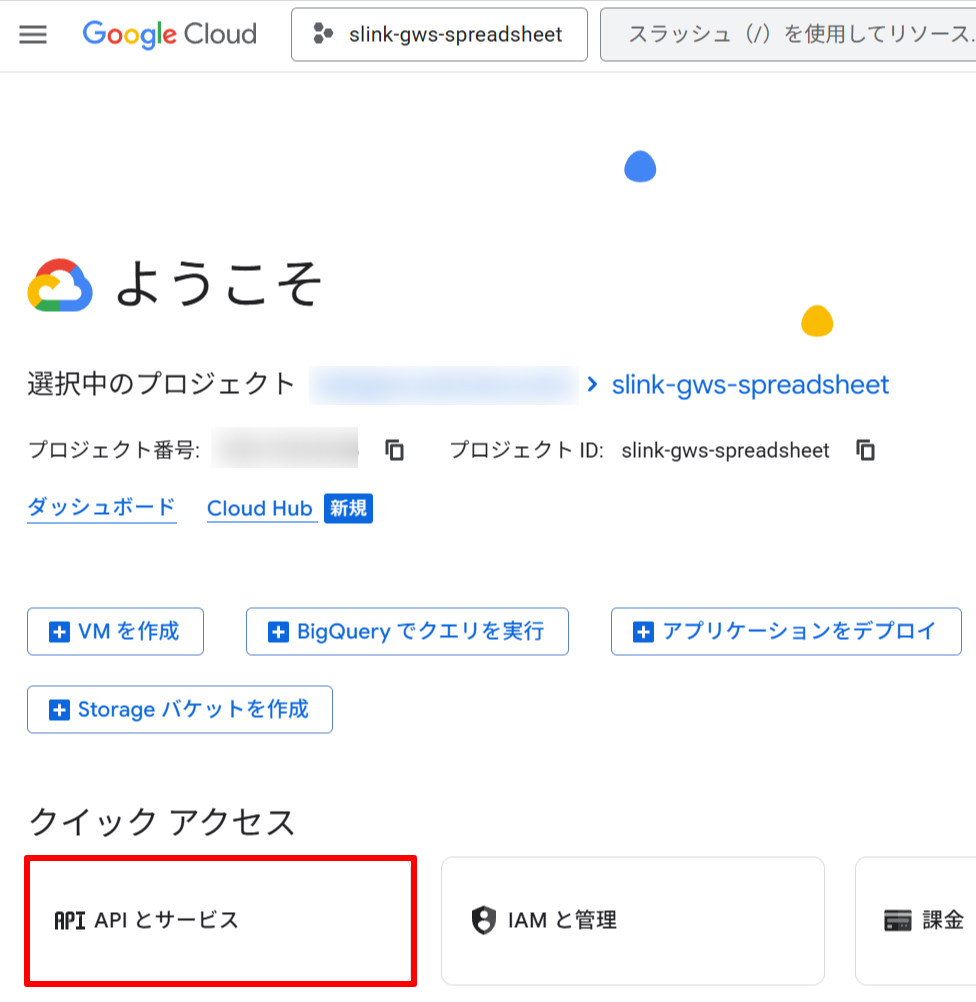
Task: Click the plus icon on BigQuery button
Action: pos(278,632)
